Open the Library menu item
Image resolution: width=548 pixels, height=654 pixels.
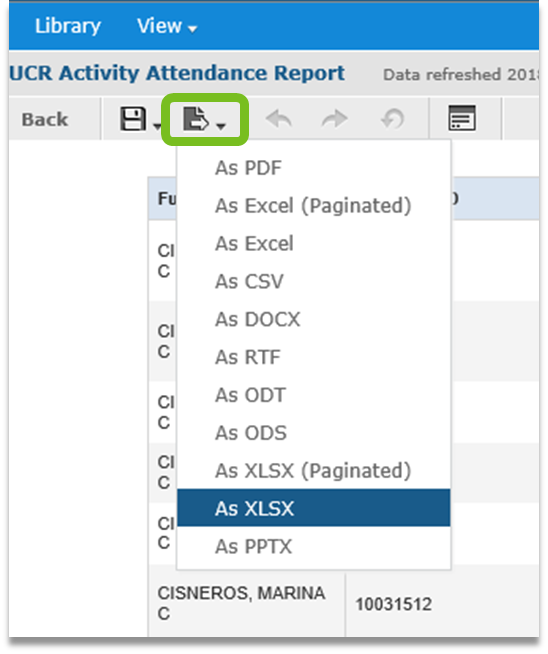[68, 26]
